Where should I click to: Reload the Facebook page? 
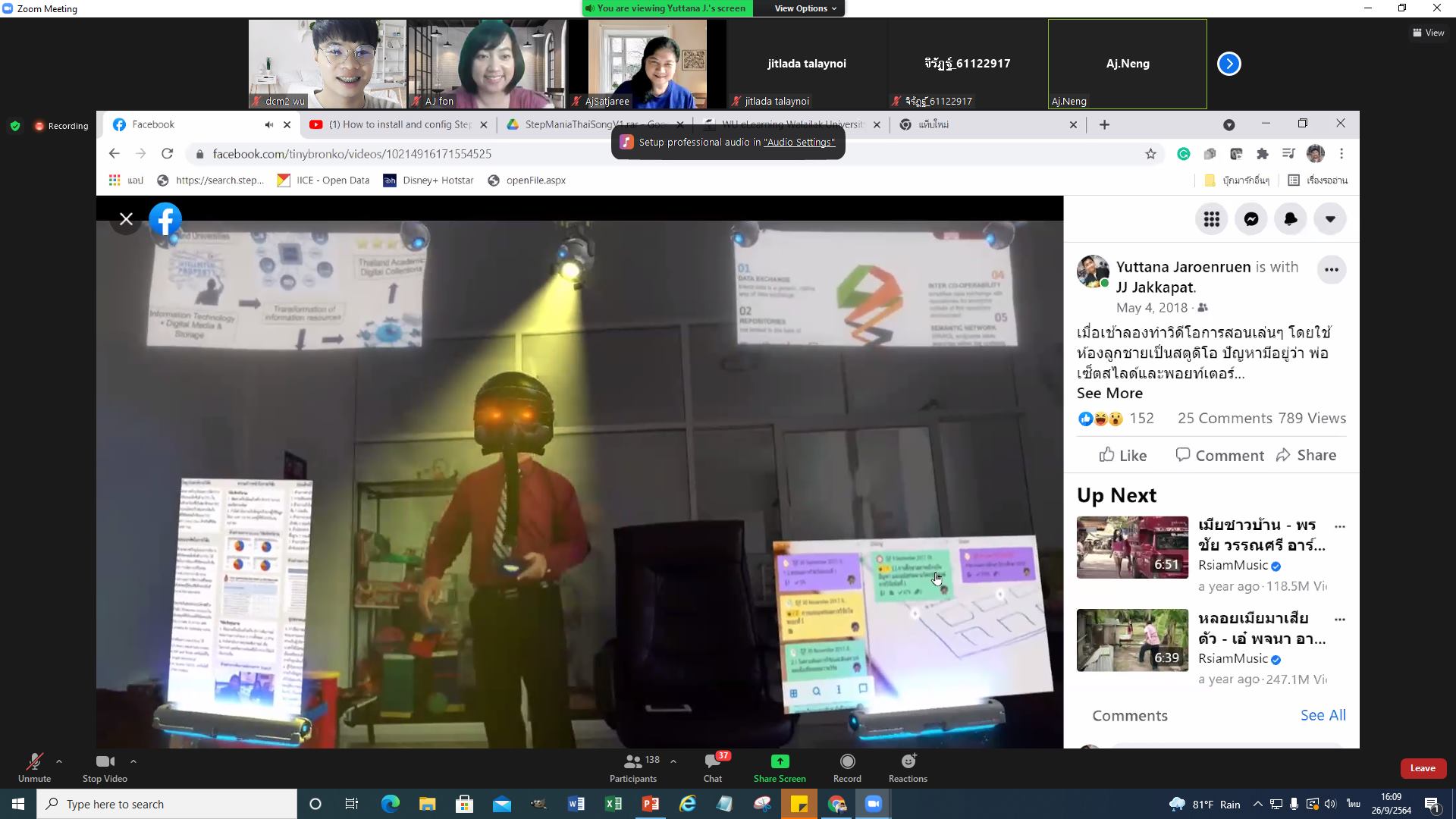(x=167, y=154)
